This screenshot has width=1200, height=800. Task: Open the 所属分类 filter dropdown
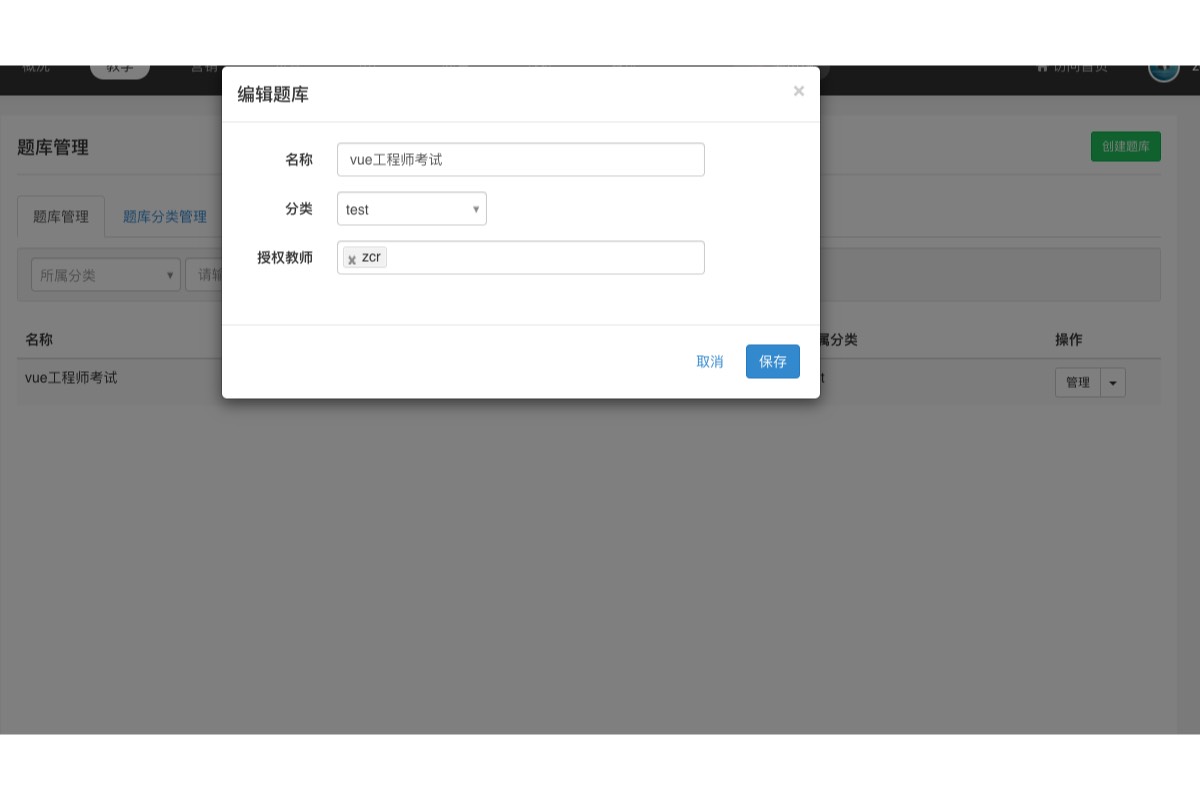coord(106,275)
